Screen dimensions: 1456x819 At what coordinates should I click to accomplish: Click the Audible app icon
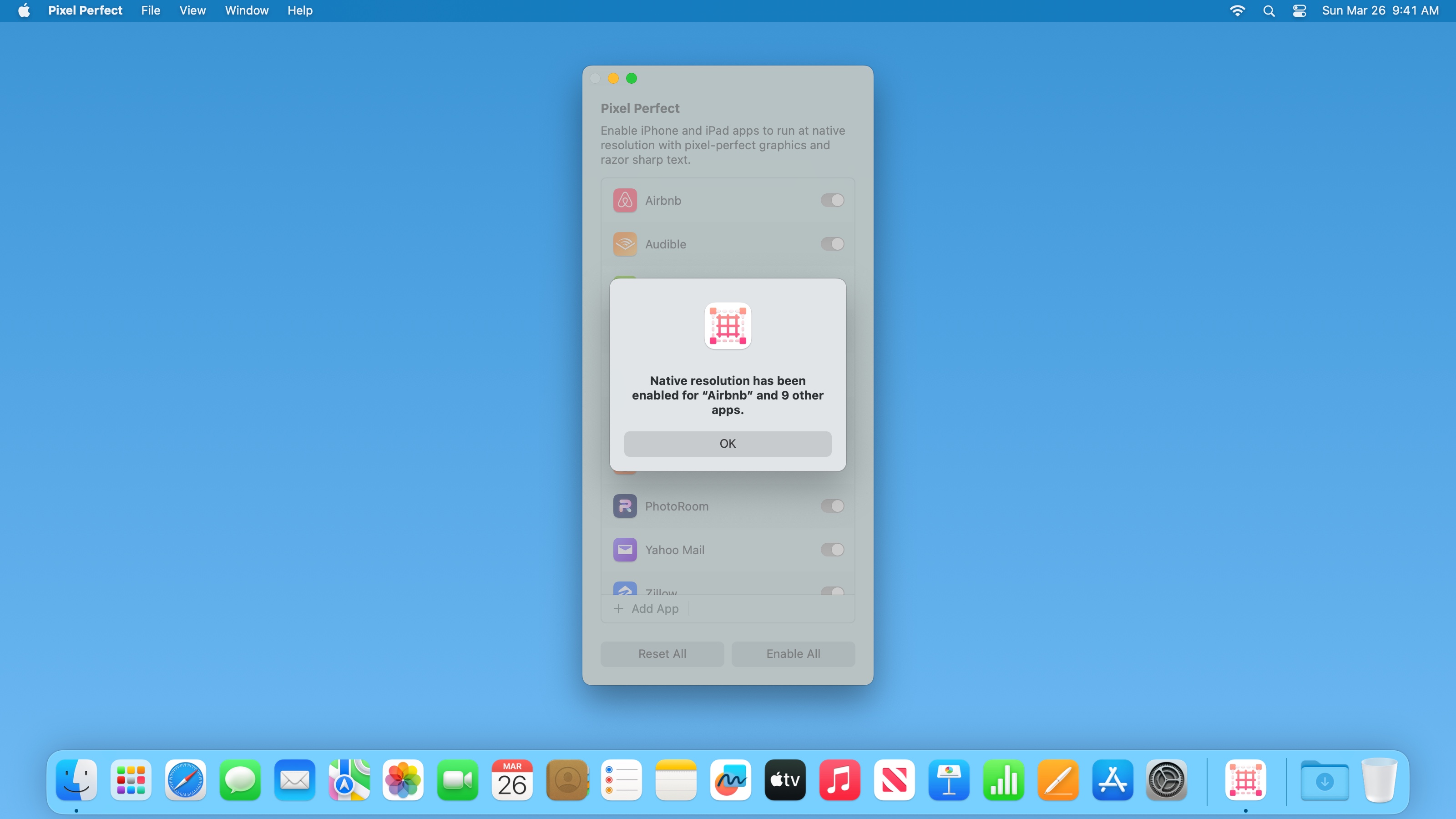(x=625, y=244)
